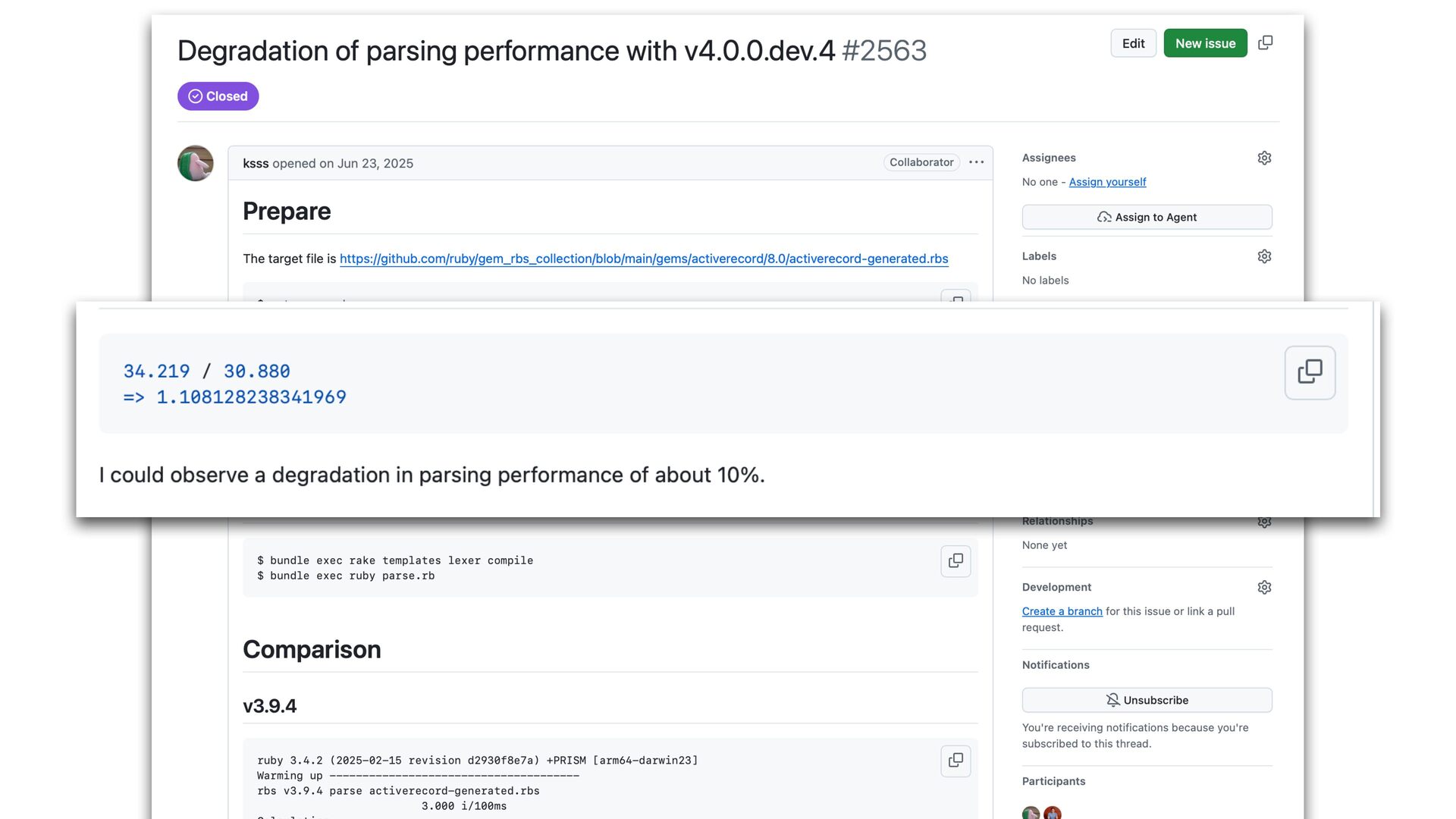Open the comment actions three-dot menu
The height and width of the screenshot is (819, 1456).
pyautogui.click(x=976, y=162)
